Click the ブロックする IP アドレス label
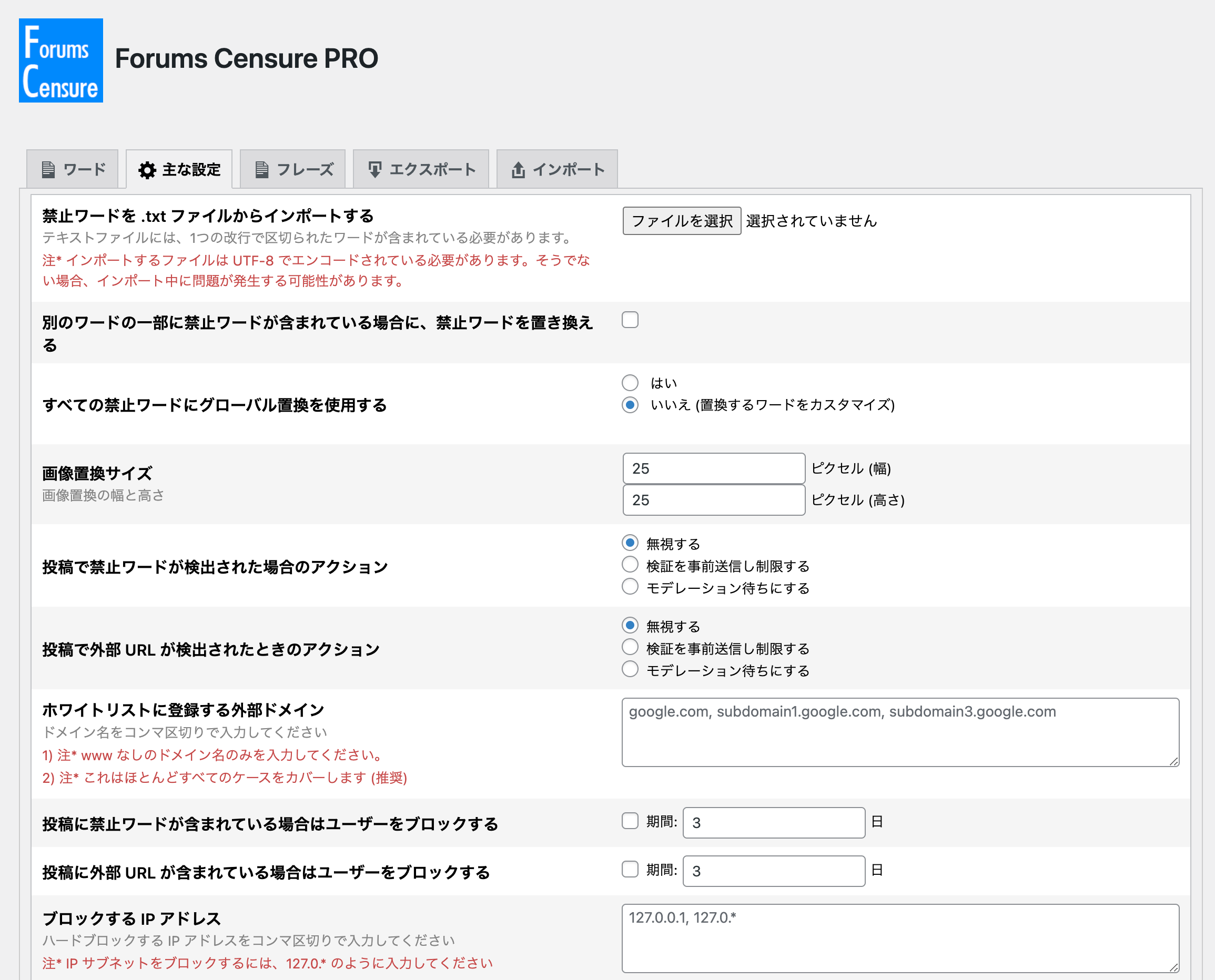Image resolution: width=1215 pixels, height=980 pixels. (131, 918)
